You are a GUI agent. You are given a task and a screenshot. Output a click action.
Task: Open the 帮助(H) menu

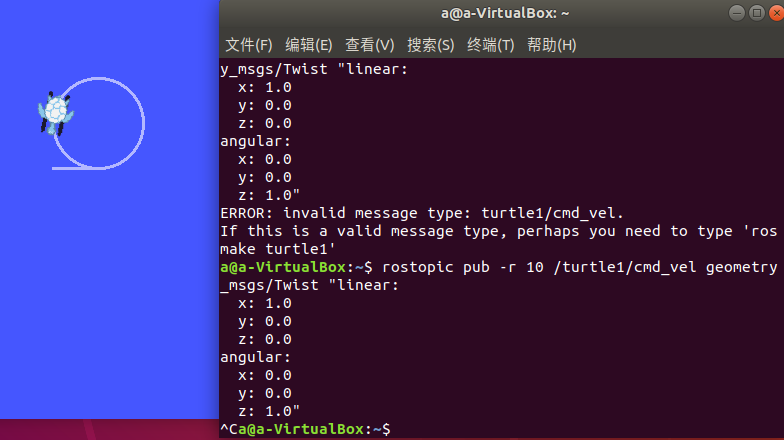click(x=552, y=45)
